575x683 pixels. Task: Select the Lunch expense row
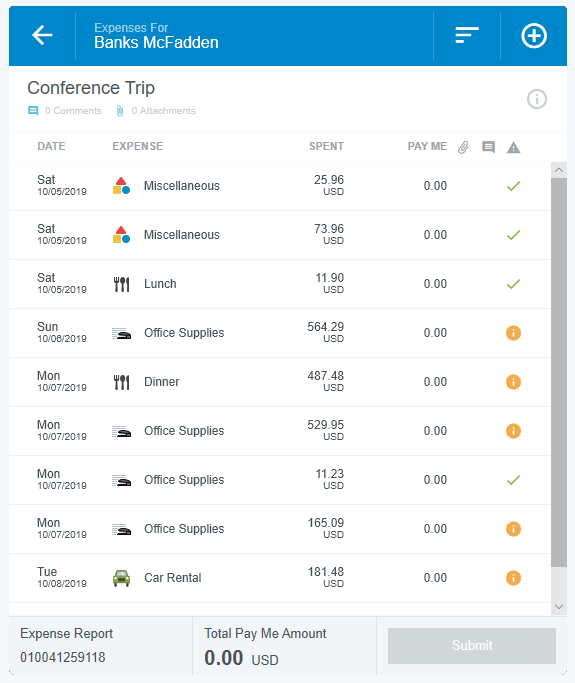click(280, 284)
